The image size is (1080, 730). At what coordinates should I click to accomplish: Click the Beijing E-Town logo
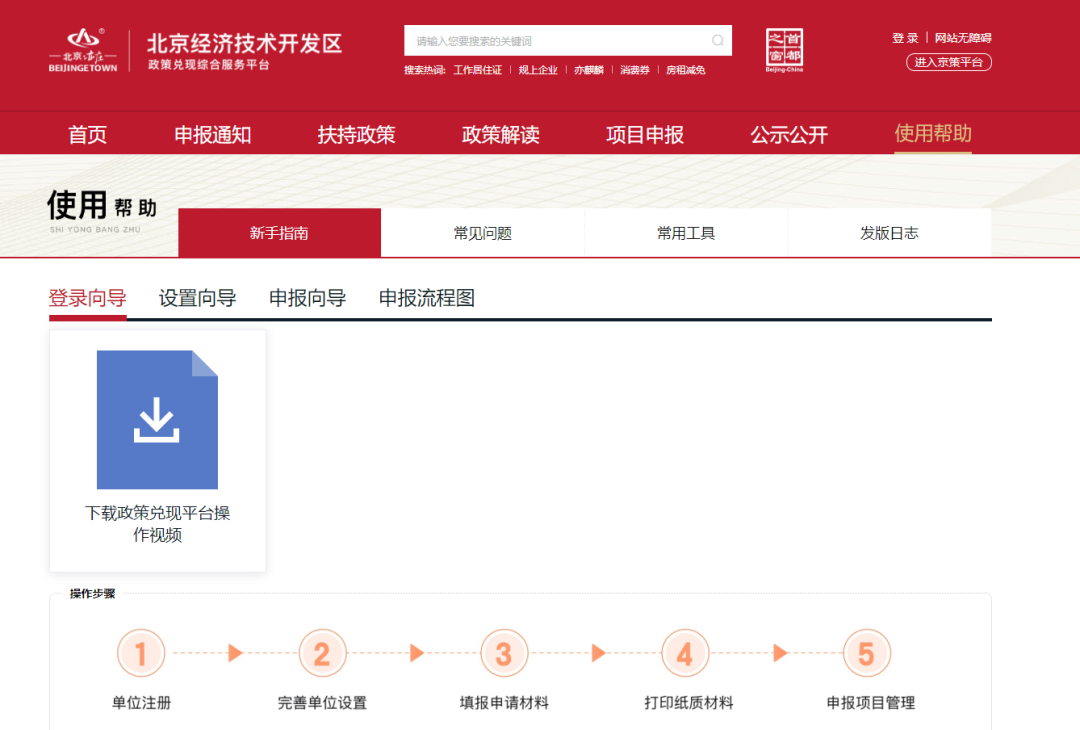pos(83,51)
